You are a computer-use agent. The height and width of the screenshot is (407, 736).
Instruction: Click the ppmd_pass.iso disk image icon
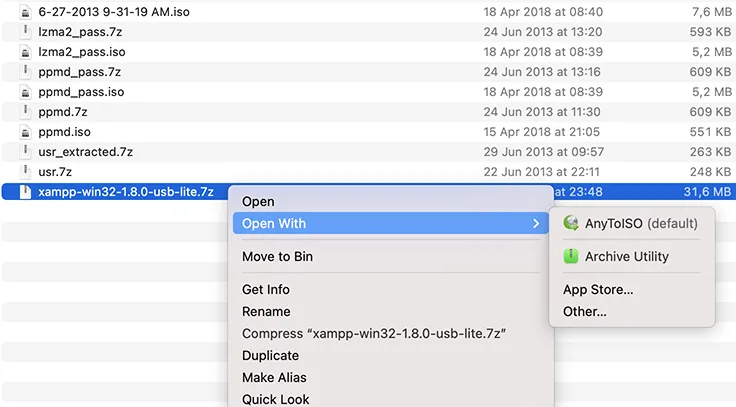click(x=25, y=92)
